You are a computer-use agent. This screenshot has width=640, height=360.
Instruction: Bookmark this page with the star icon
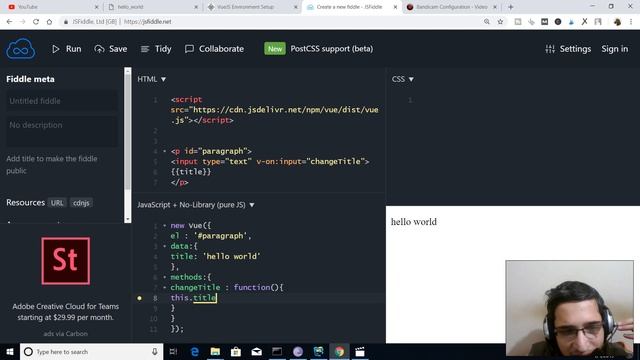pos(500,22)
